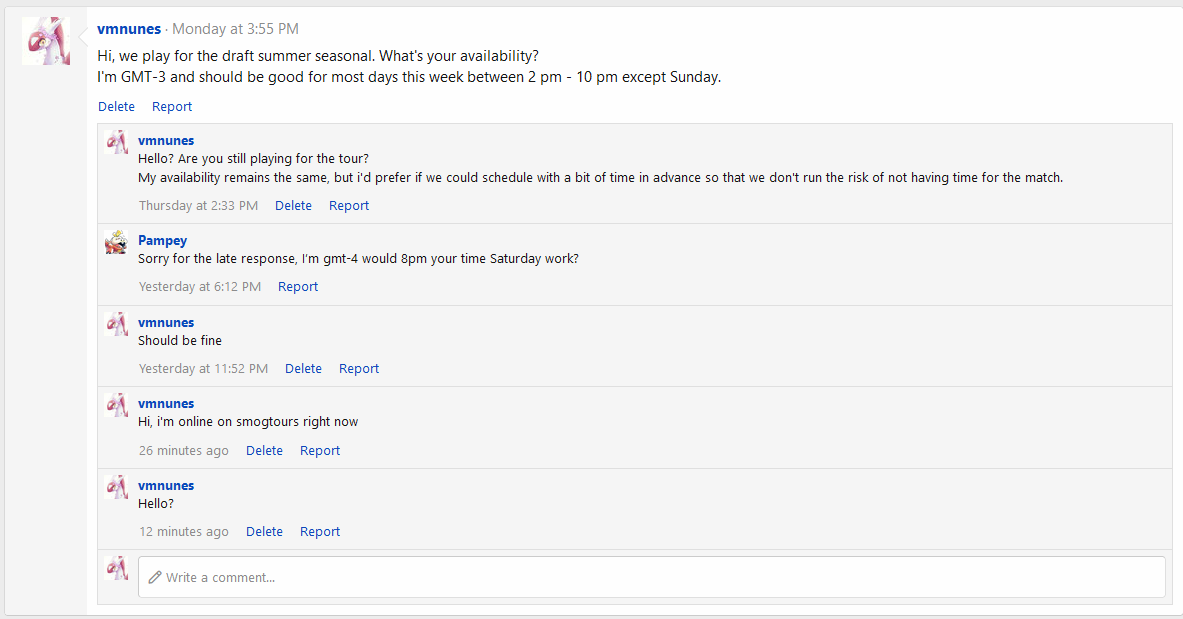Image resolution: width=1183 pixels, height=619 pixels.
Task: Report Pampey's comment from yesterday 6:12 PM
Action: 298,286
